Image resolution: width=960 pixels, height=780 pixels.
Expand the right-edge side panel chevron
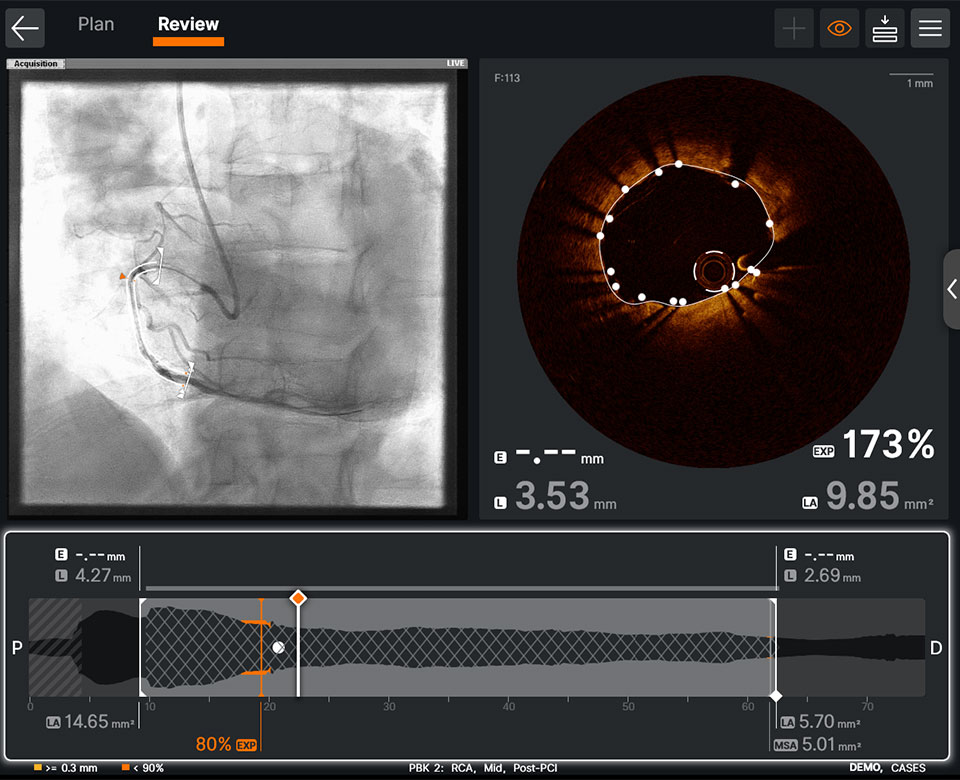tap(951, 290)
